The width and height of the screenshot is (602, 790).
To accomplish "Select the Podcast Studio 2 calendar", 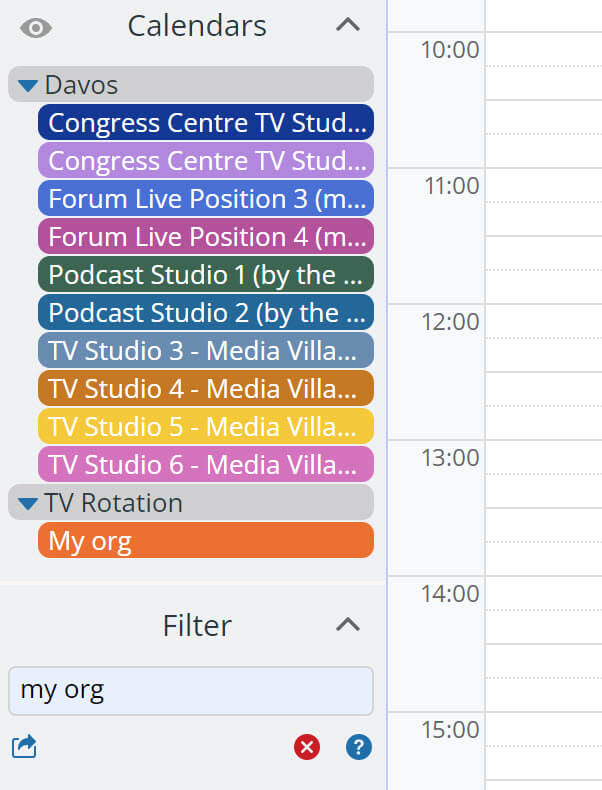I will click(x=206, y=312).
